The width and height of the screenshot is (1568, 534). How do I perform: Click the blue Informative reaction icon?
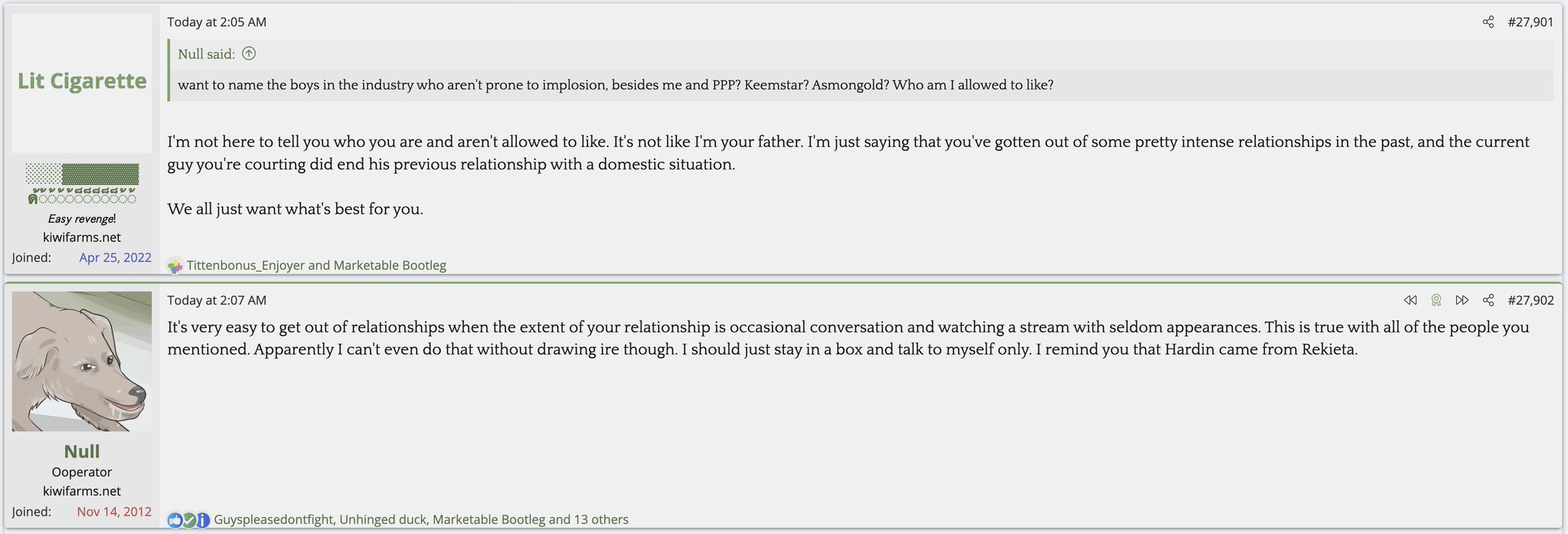coord(202,520)
